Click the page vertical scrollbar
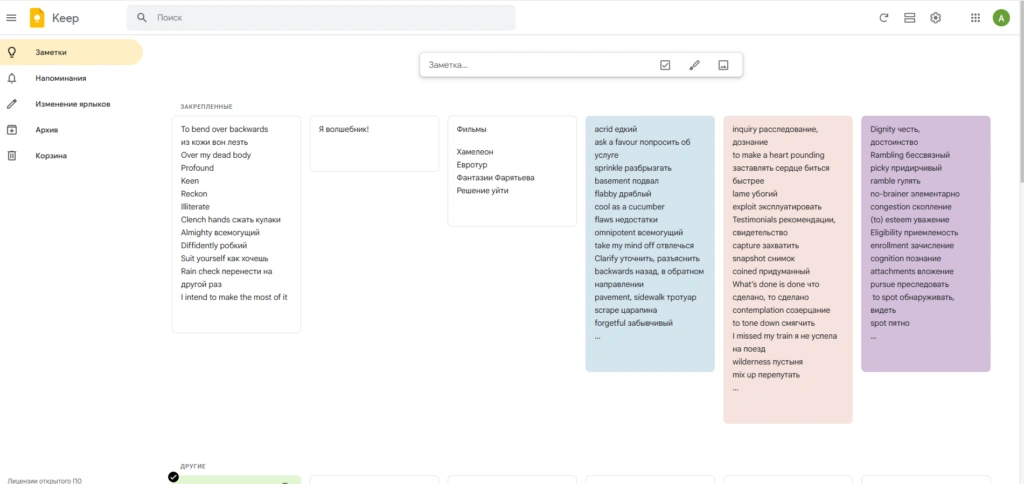The height and width of the screenshot is (484, 1024). pyautogui.click(x=1020, y=91)
